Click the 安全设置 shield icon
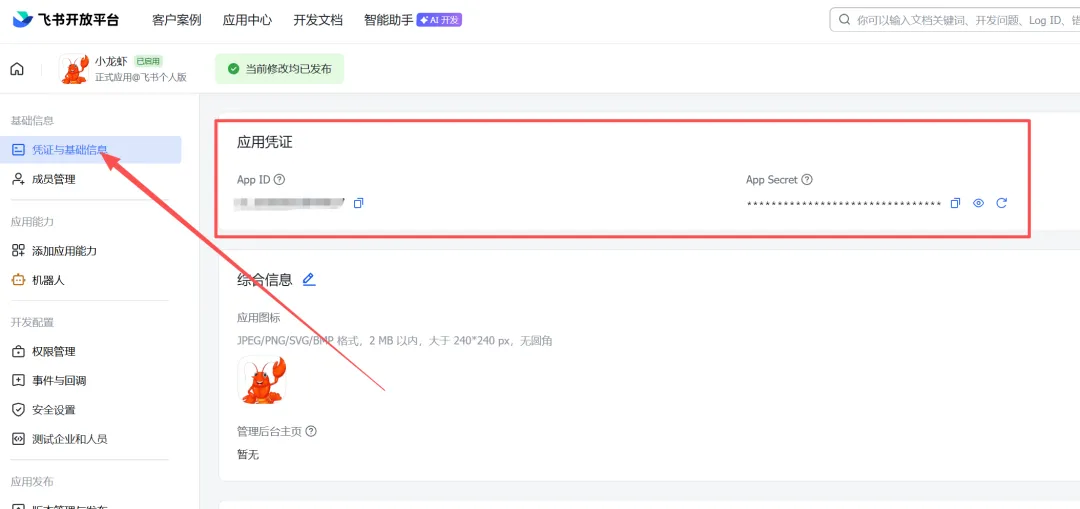1080x509 pixels. click(19, 410)
